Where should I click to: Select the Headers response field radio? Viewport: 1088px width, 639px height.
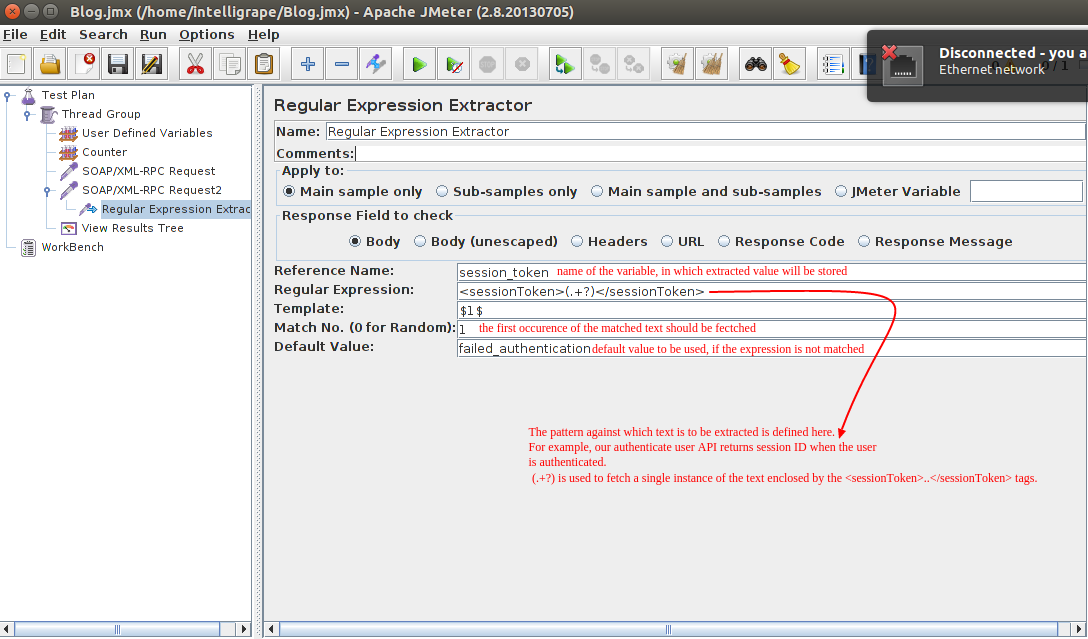[x=578, y=242]
